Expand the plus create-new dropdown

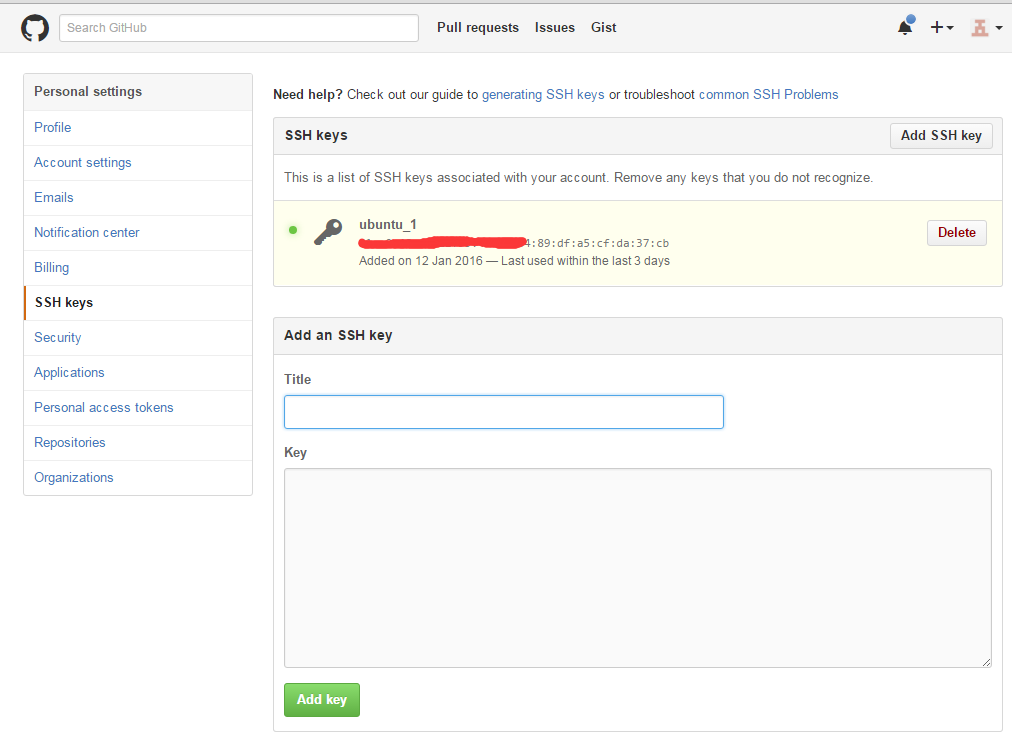[x=942, y=28]
